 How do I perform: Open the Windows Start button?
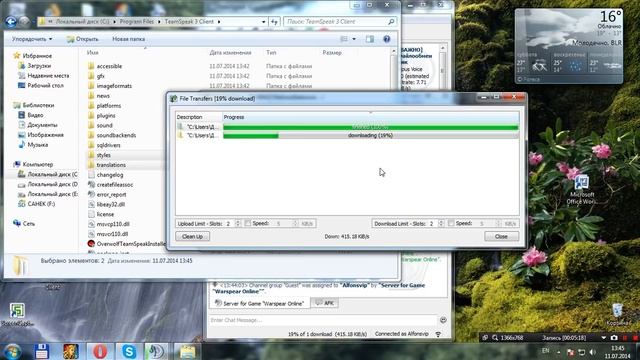pos(13,351)
